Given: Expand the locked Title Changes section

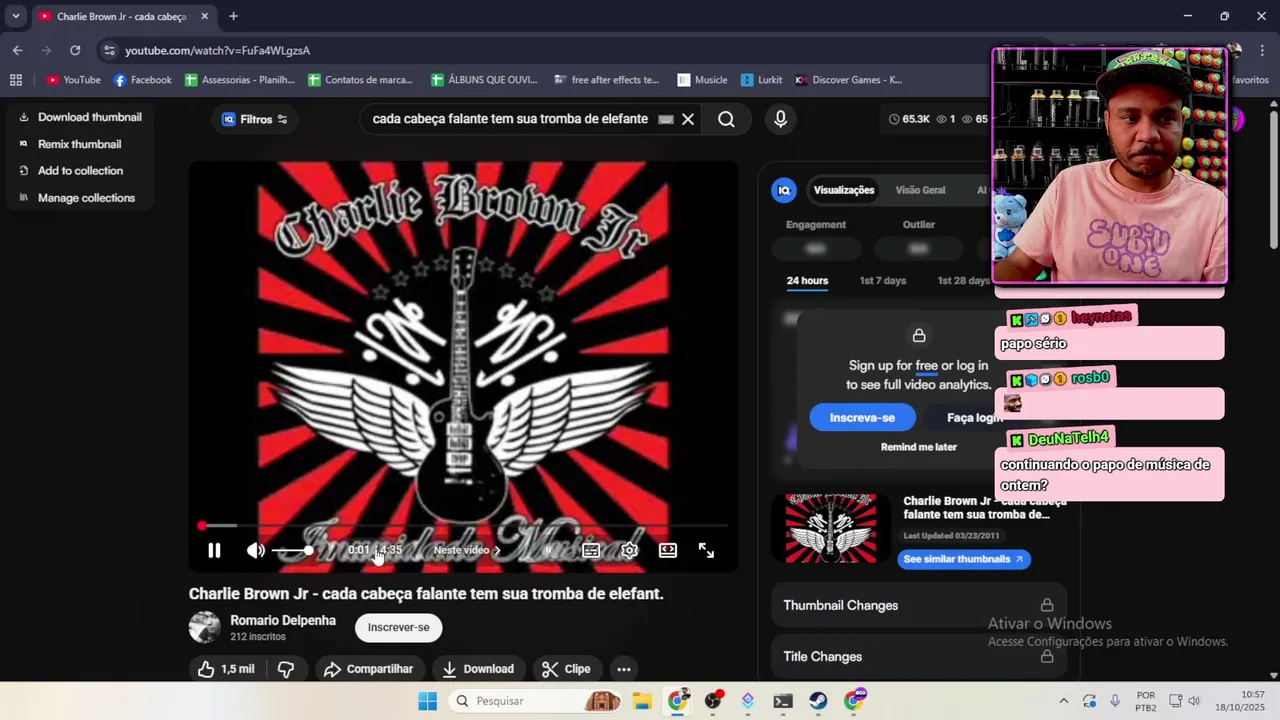Looking at the screenshot, I should tap(918, 656).
